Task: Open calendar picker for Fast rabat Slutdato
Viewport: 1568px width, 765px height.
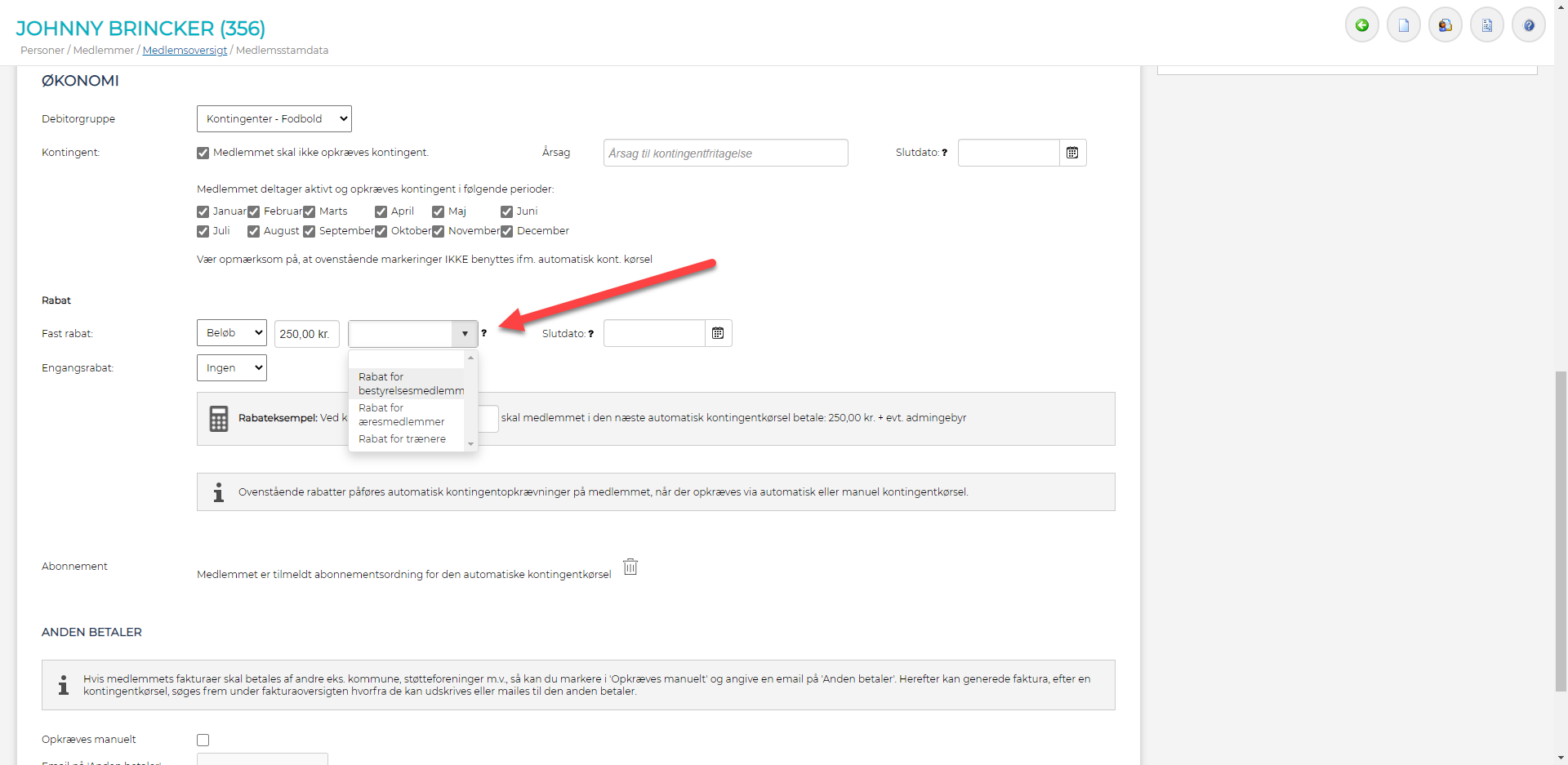Action: (718, 333)
